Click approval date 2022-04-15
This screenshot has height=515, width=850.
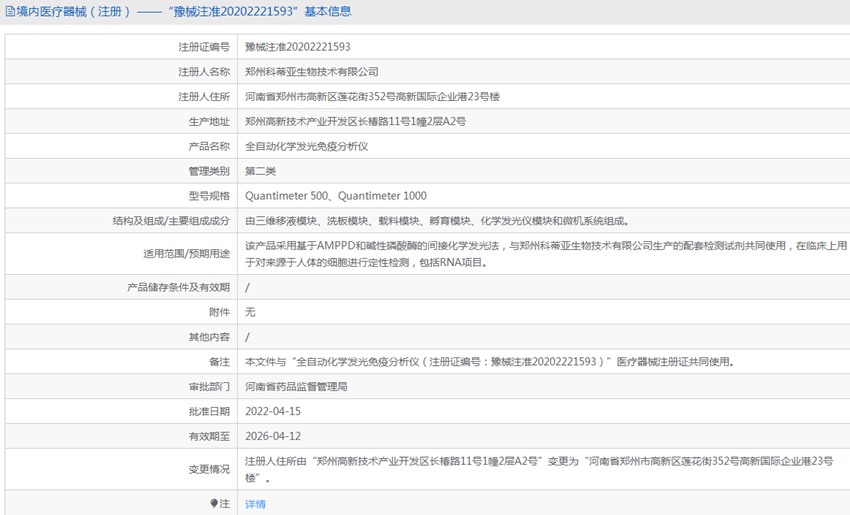point(273,411)
